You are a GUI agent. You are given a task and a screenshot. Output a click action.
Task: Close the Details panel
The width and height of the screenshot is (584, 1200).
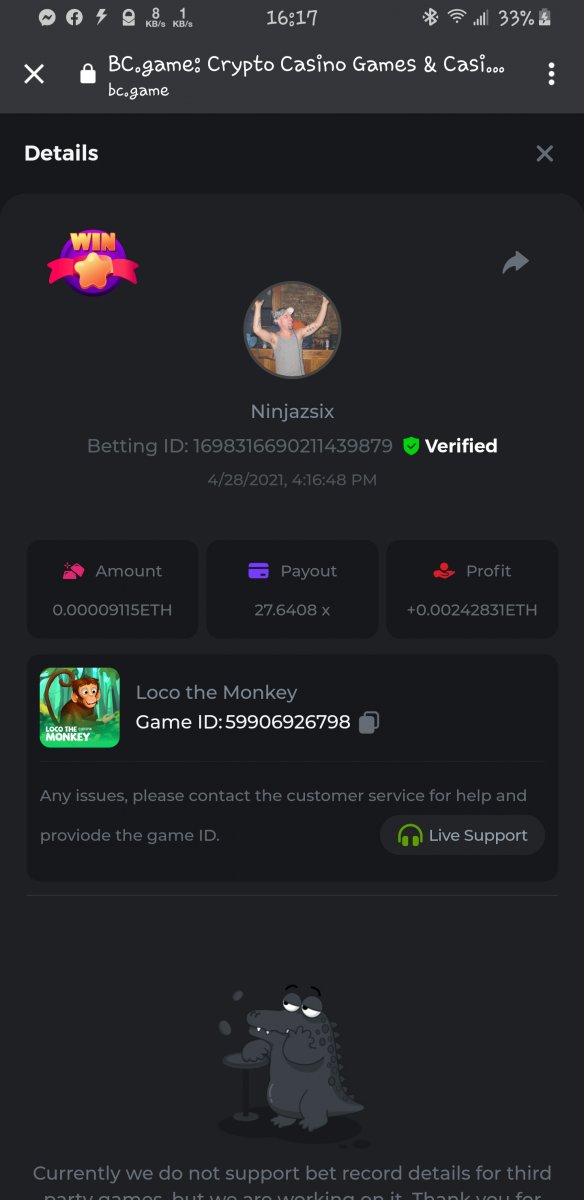(545, 153)
